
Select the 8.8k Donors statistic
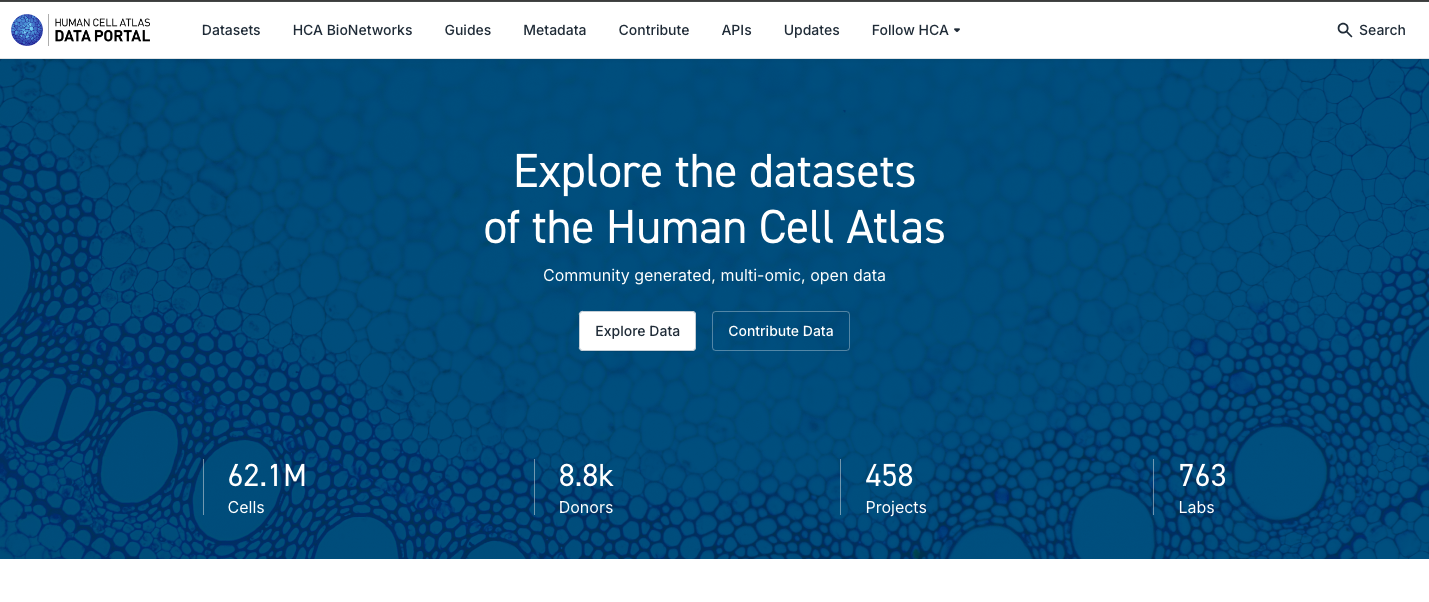[x=586, y=487]
